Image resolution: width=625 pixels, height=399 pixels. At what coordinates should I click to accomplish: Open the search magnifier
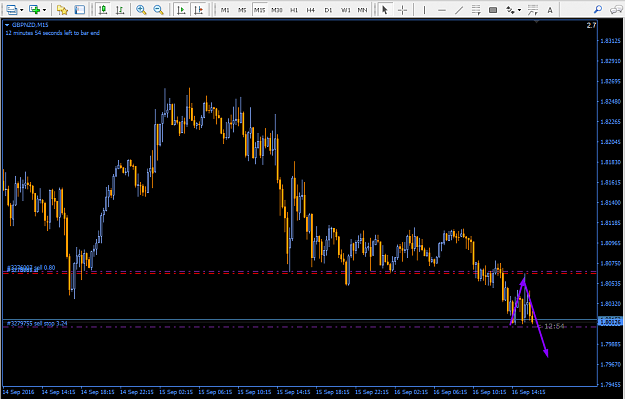(598, 10)
